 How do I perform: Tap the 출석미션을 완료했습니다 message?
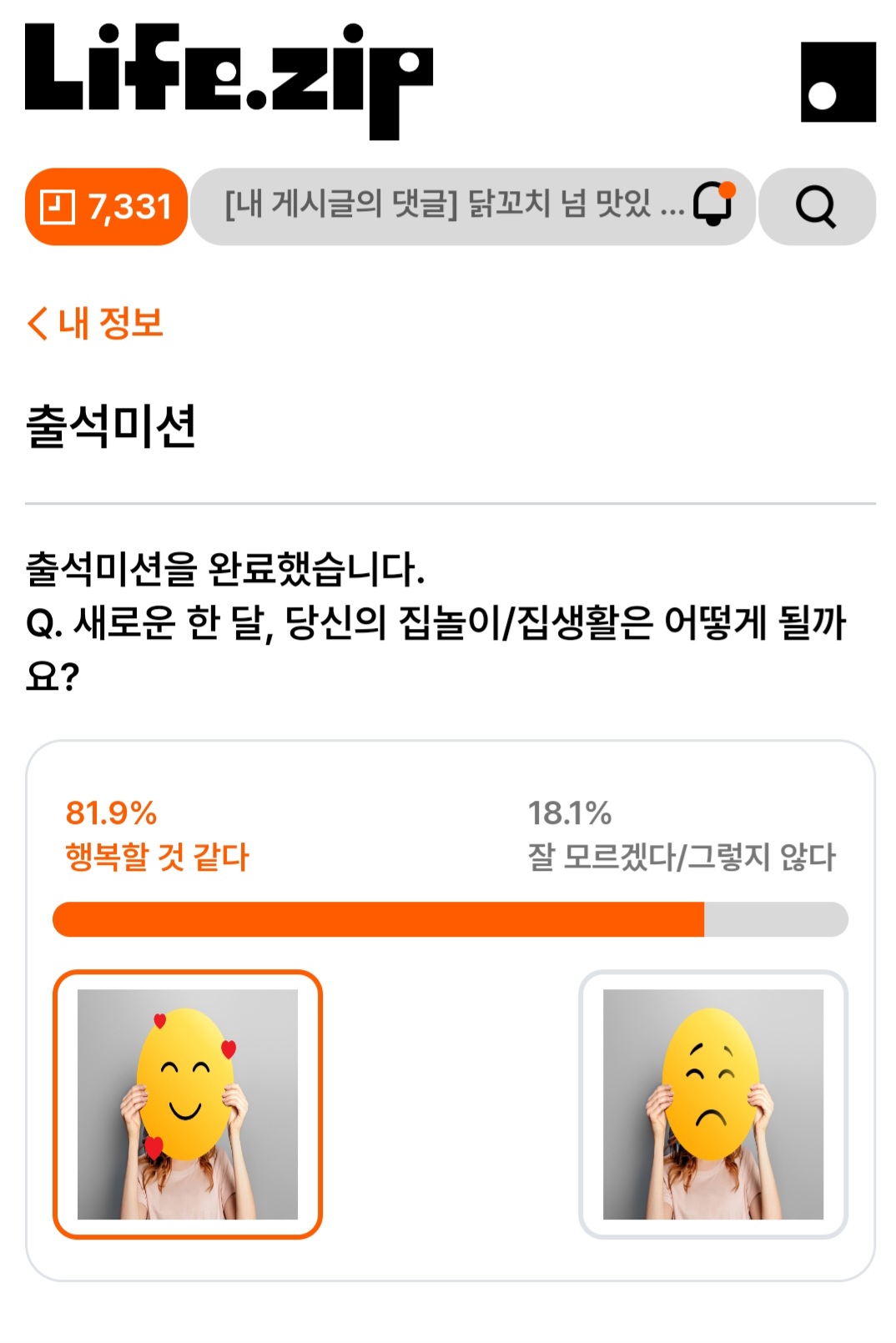225,569
